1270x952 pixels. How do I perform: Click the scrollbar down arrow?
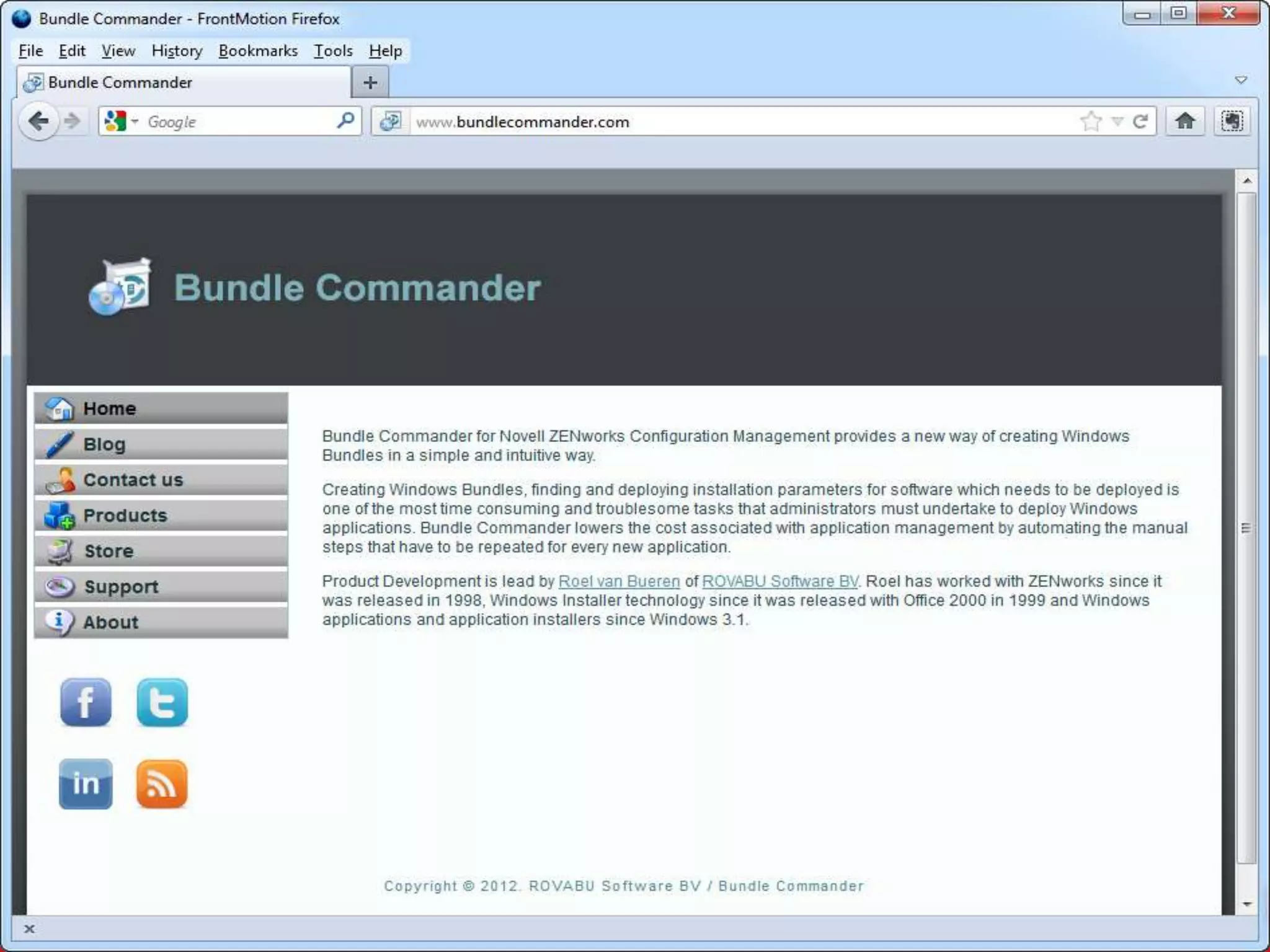[x=1246, y=904]
